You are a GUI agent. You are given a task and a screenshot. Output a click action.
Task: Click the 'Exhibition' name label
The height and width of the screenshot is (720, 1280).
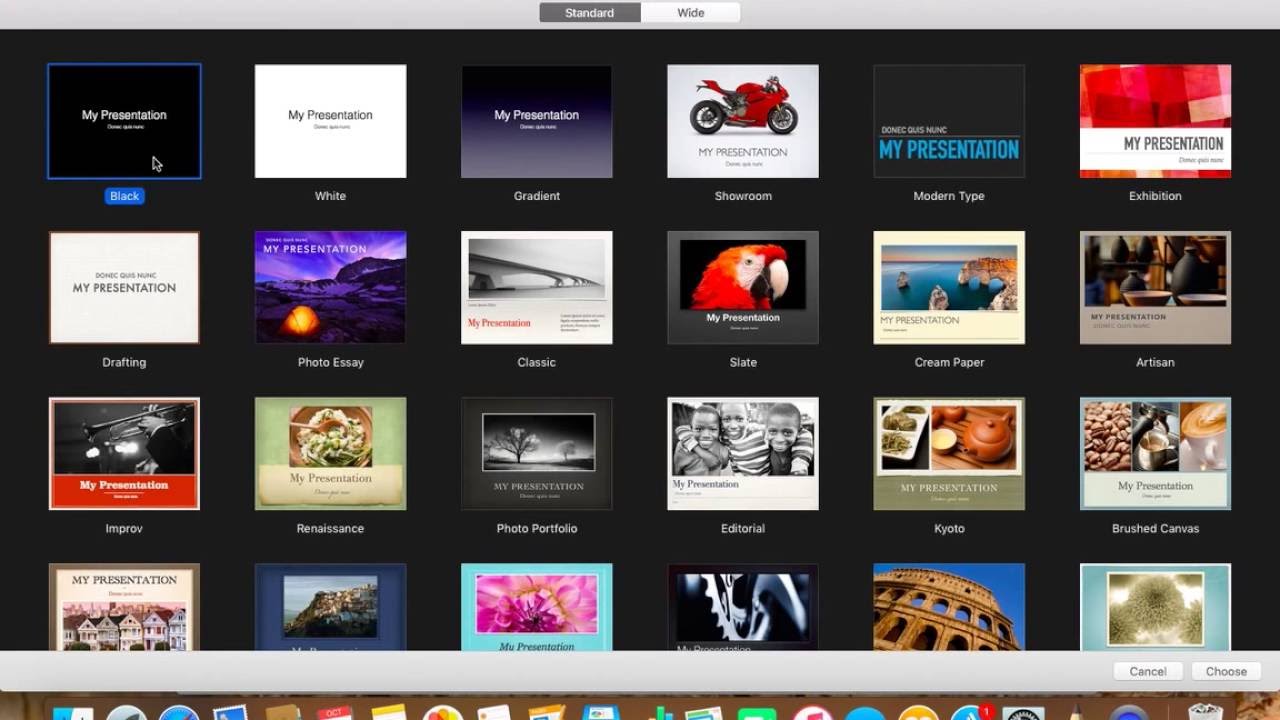tap(1155, 196)
